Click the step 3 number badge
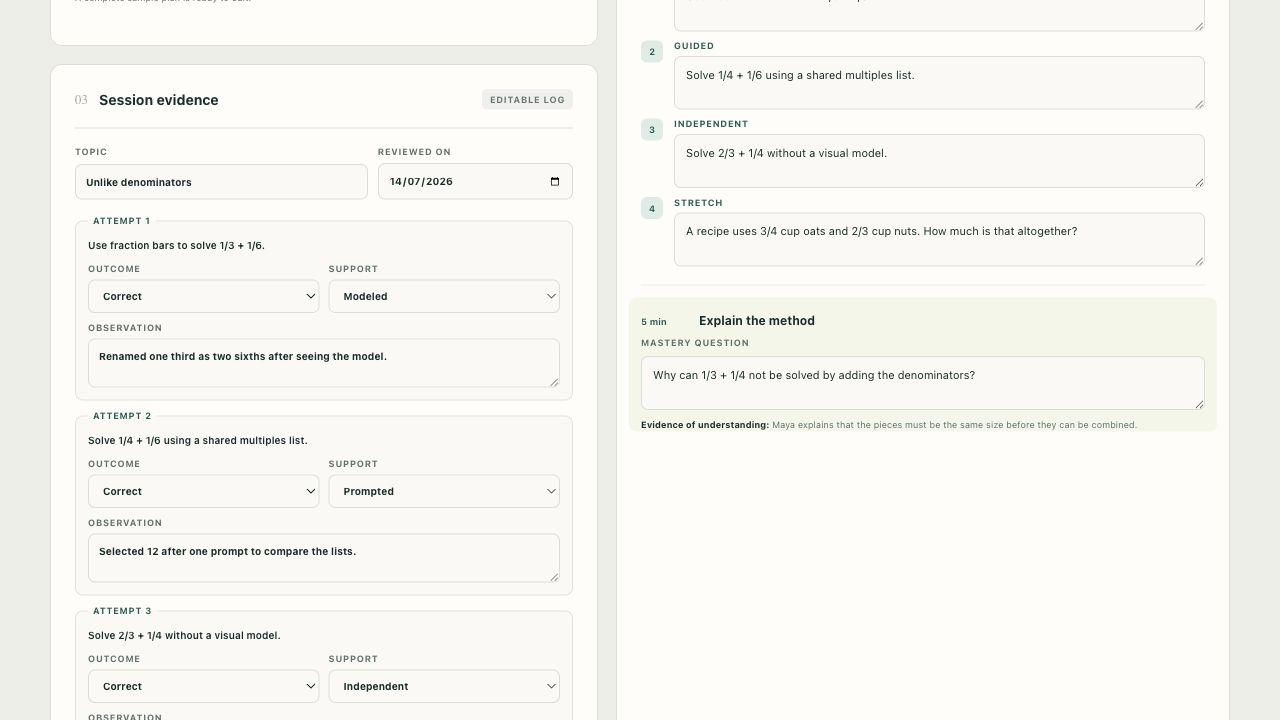Screen dimensions: 1280x720 tap(652, 130)
